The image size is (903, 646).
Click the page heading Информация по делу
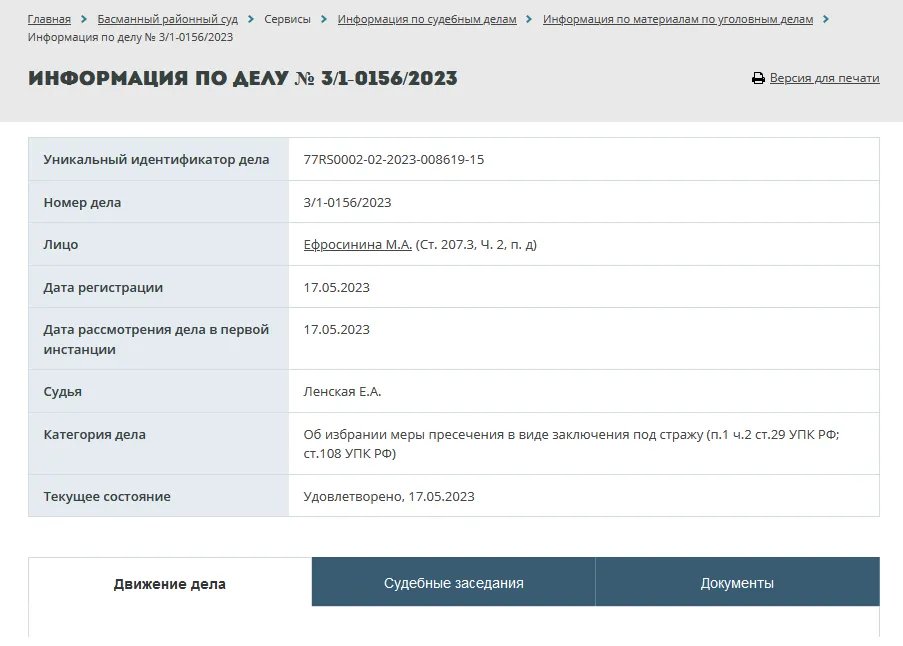coord(242,79)
